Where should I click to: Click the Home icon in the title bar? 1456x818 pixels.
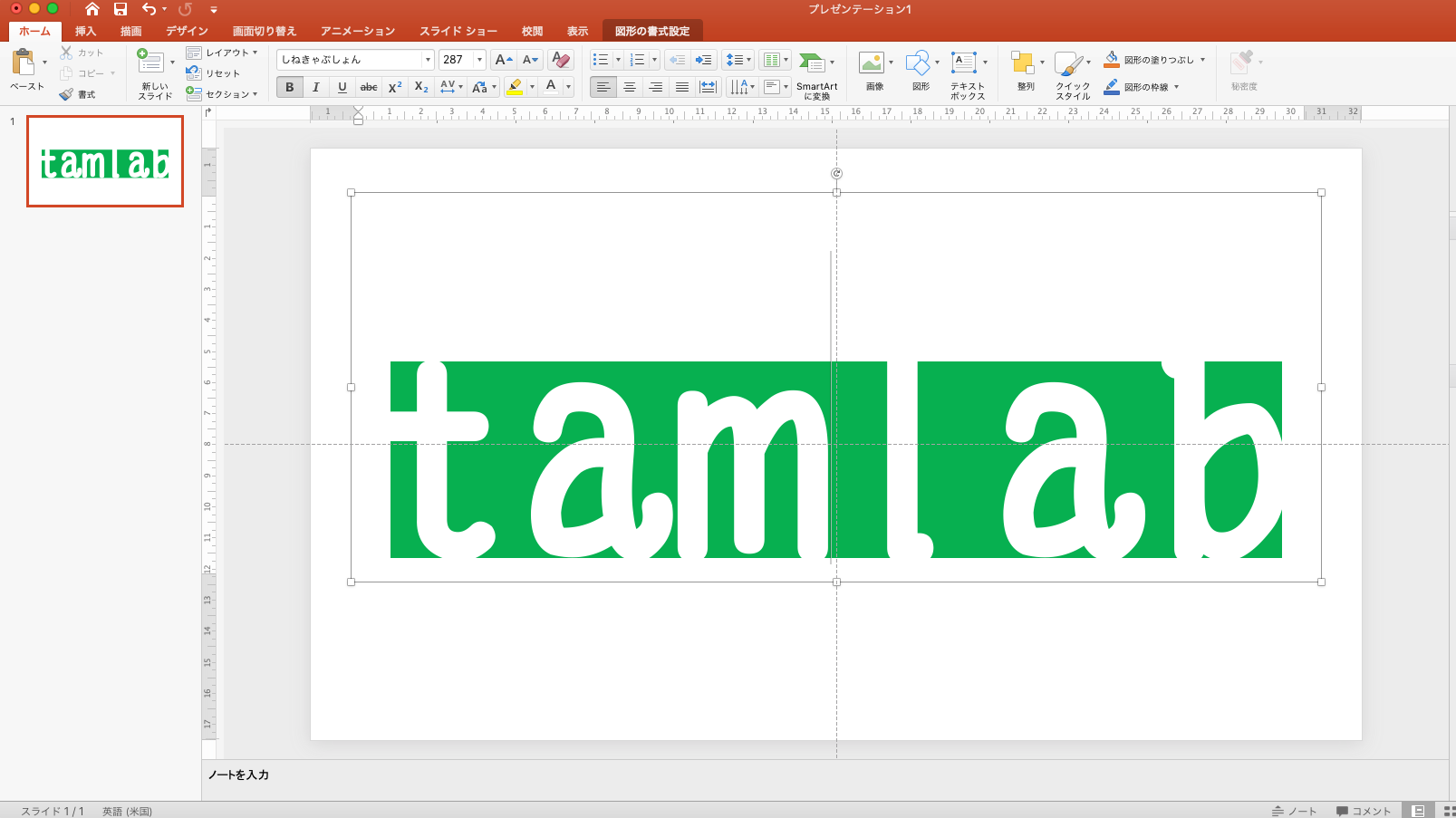[x=92, y=9]
